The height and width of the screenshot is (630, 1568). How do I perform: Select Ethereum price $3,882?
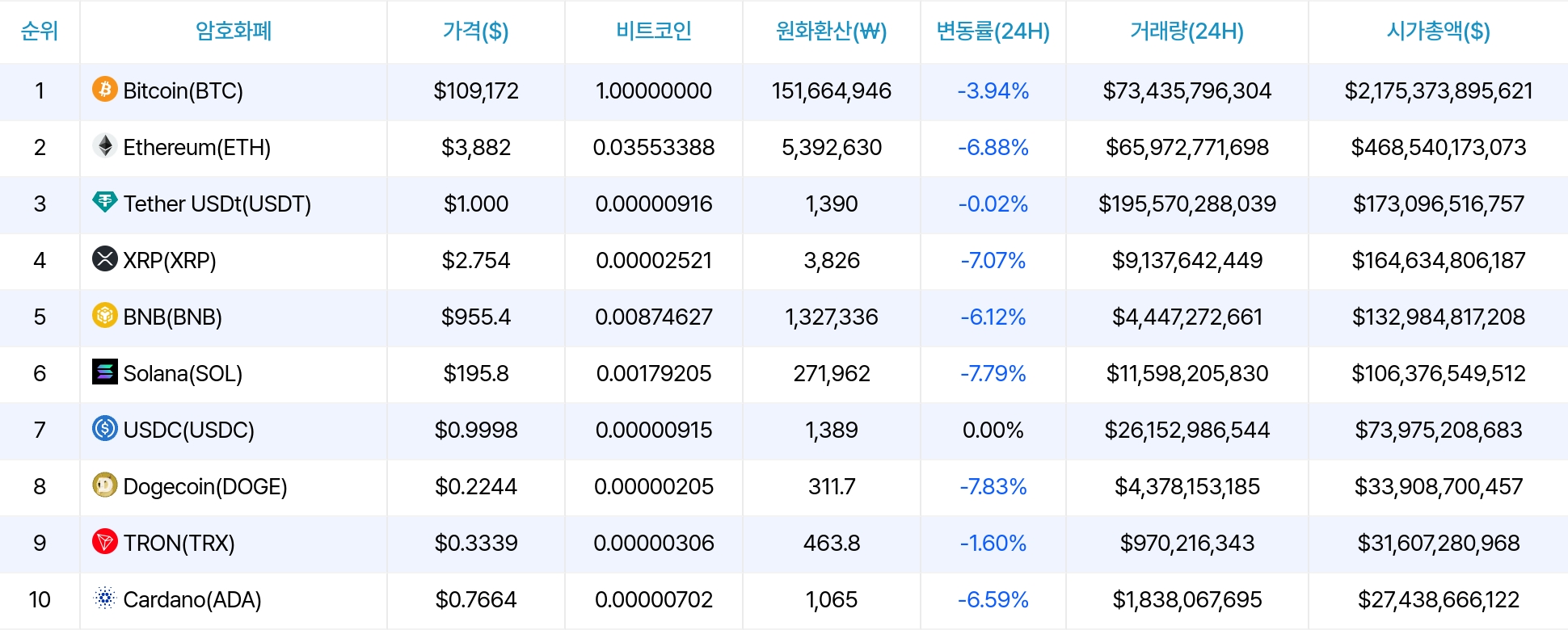(x=476, y=147)
